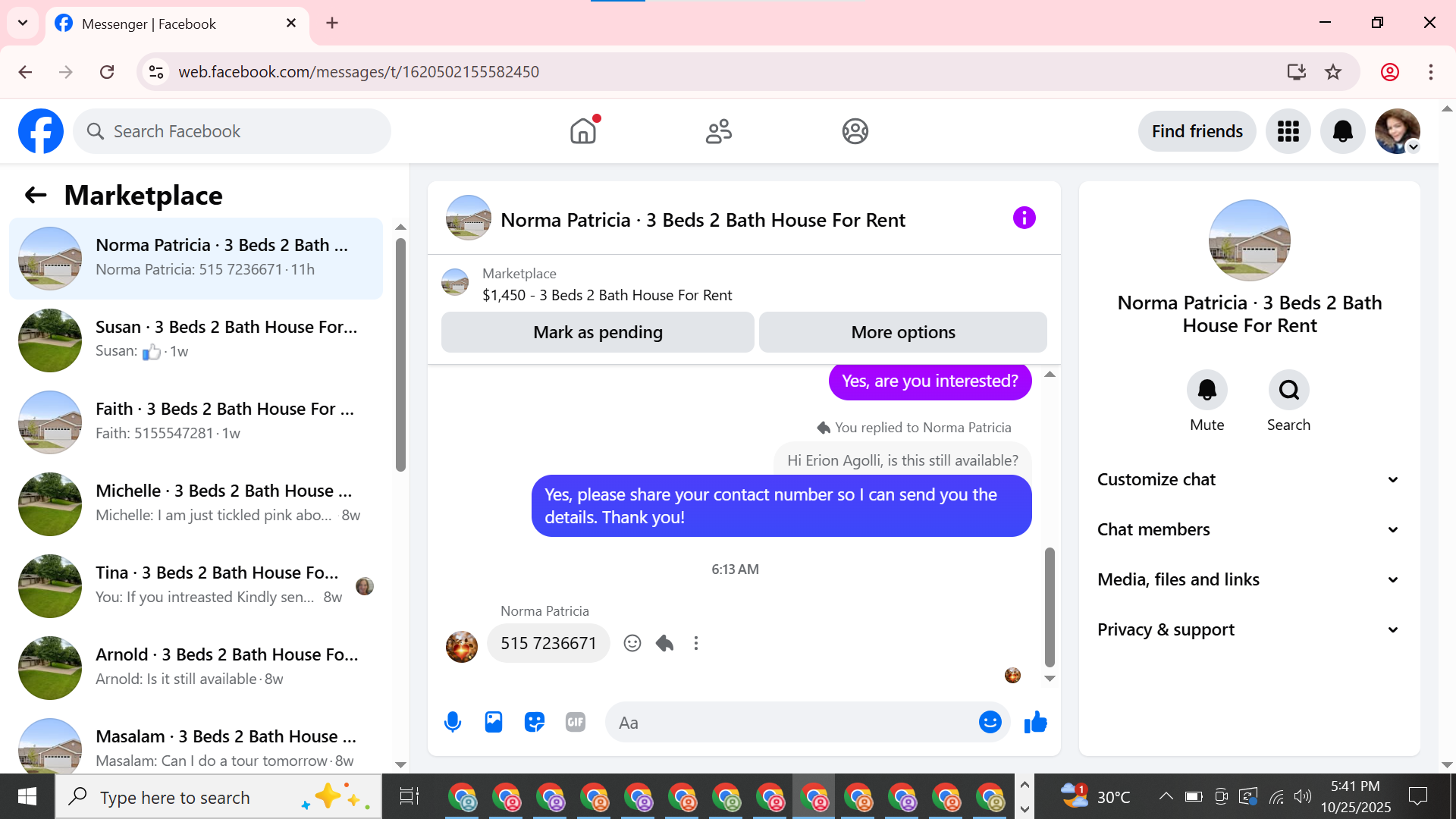React to Norma's phone number message
Screen dimensions: 1456x819
pos(632,643)
